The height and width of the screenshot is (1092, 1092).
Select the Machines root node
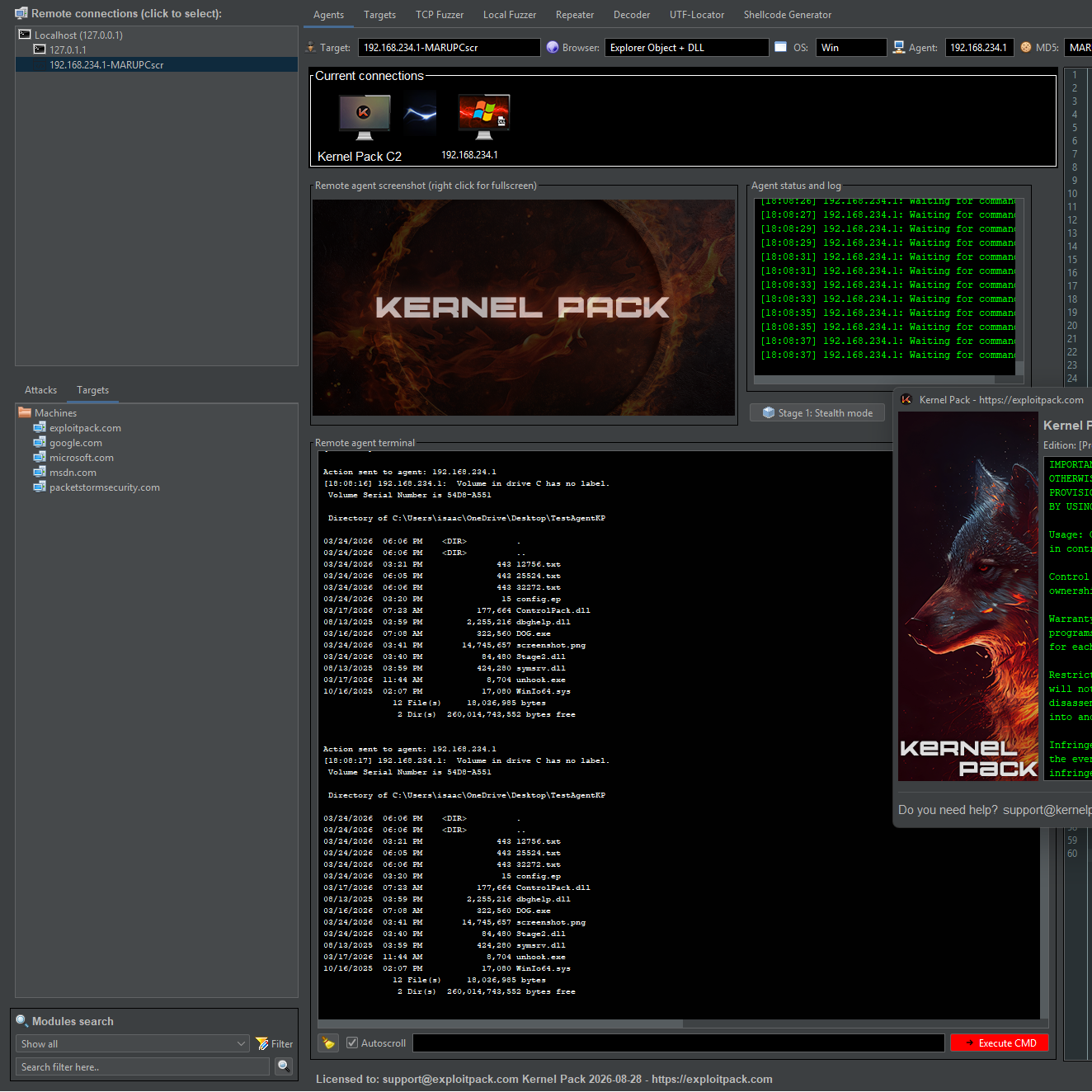(x=55, y=412)
